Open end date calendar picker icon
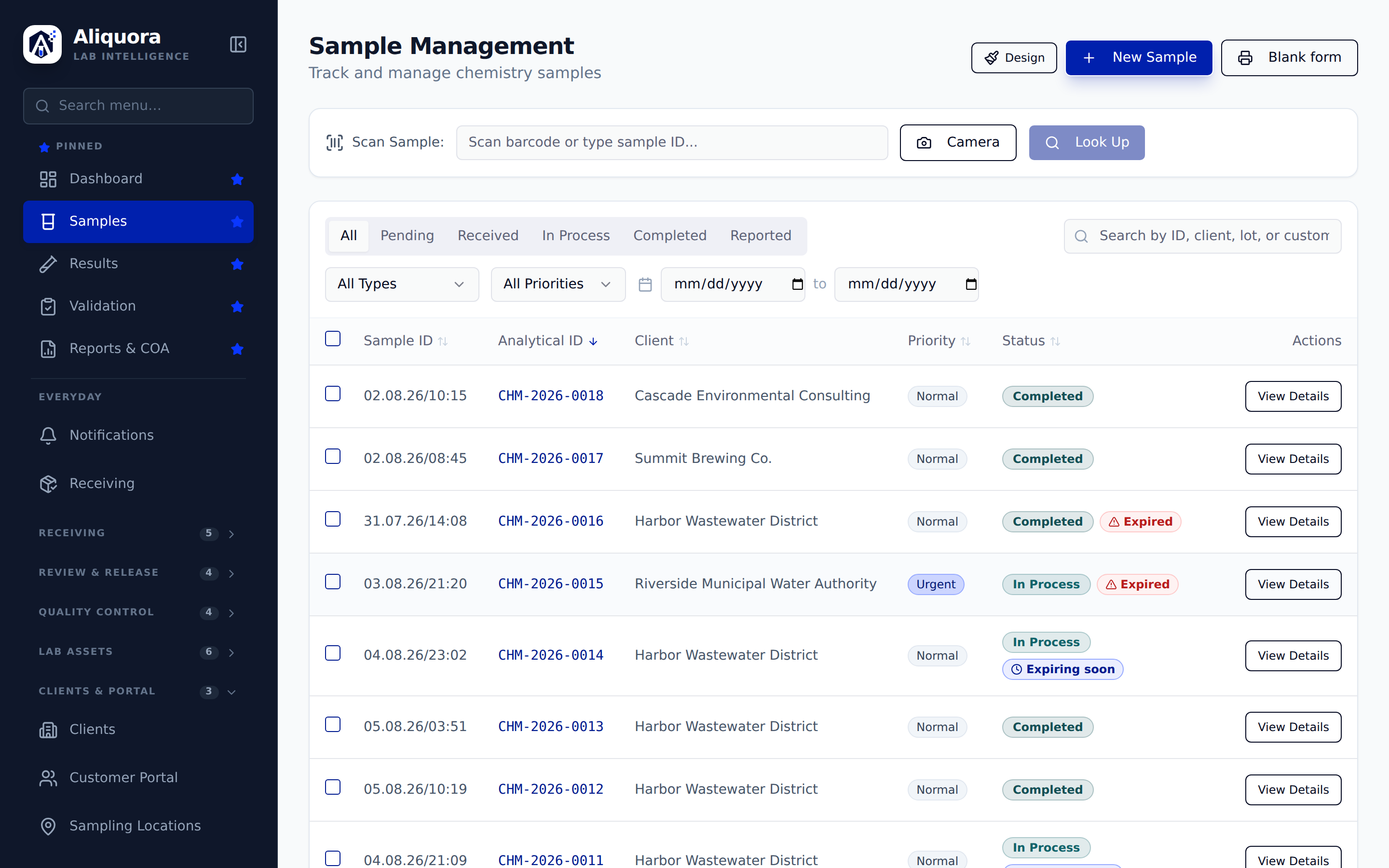This screenshot has height=868, width=1389. (970, 284)
